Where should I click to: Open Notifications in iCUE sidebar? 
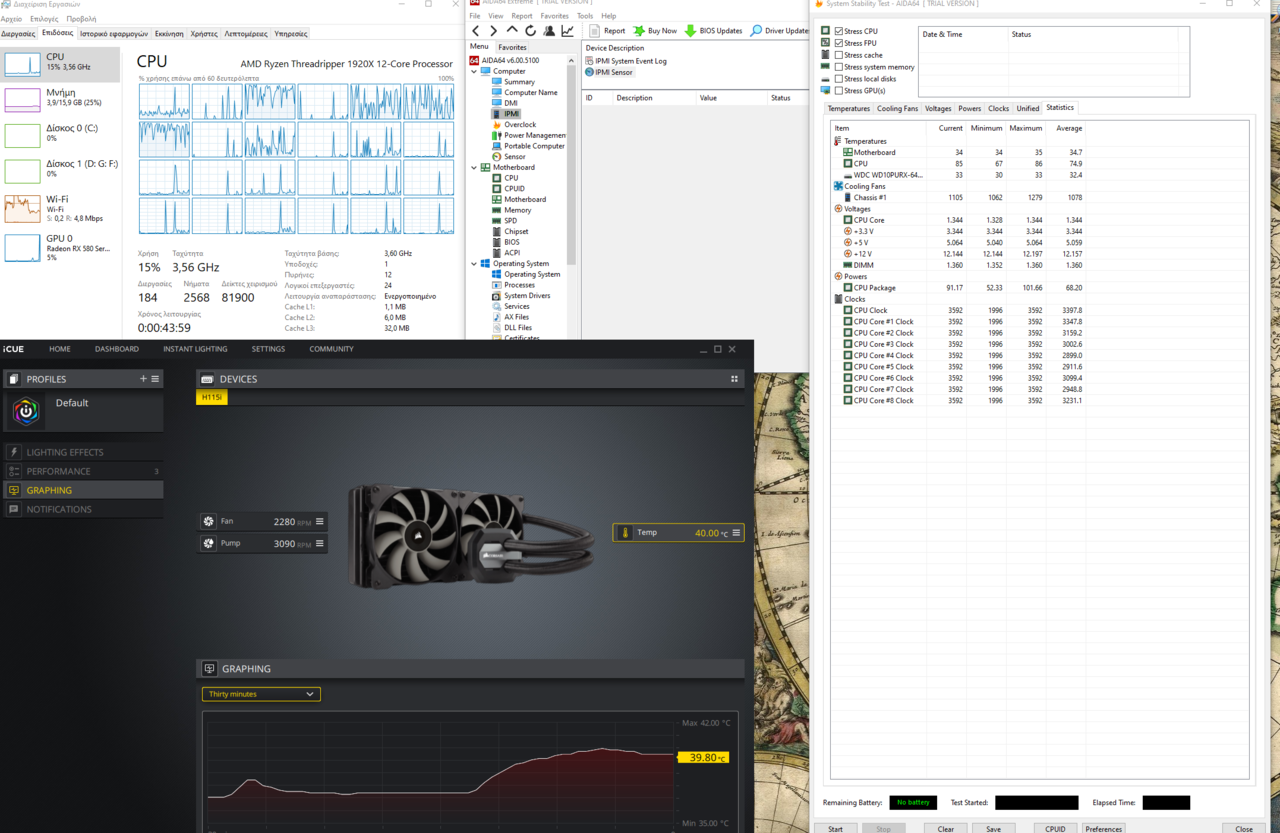(82, 509)
